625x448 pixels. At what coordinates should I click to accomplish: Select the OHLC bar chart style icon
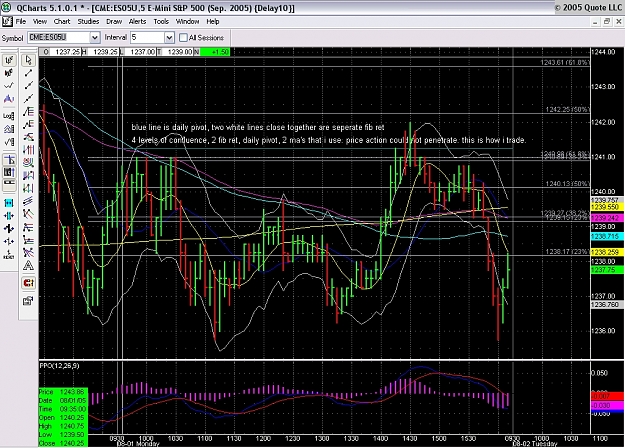pyautogui.click(x=9, y=60)
